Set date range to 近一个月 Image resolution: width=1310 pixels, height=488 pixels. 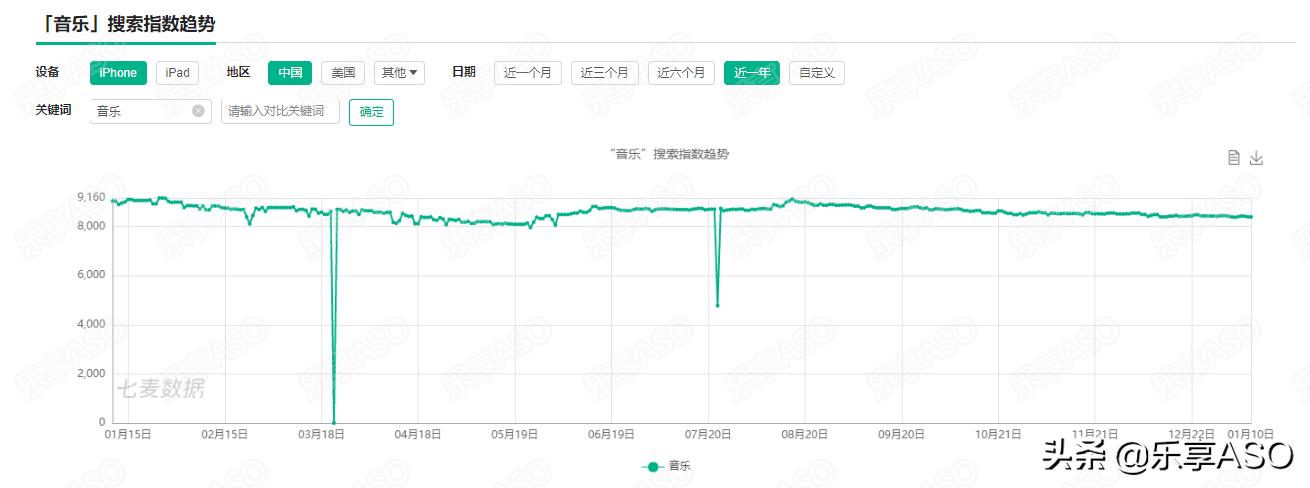click(527, 73)
